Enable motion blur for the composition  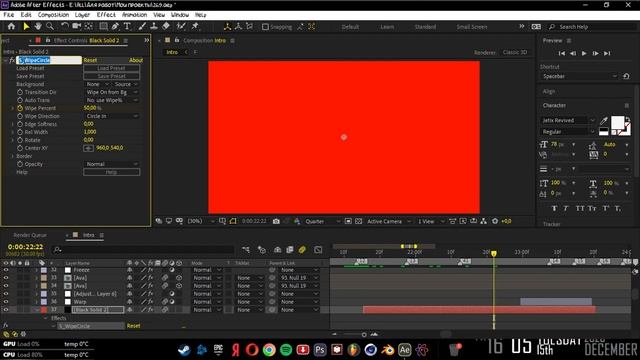tap(302, 249)
